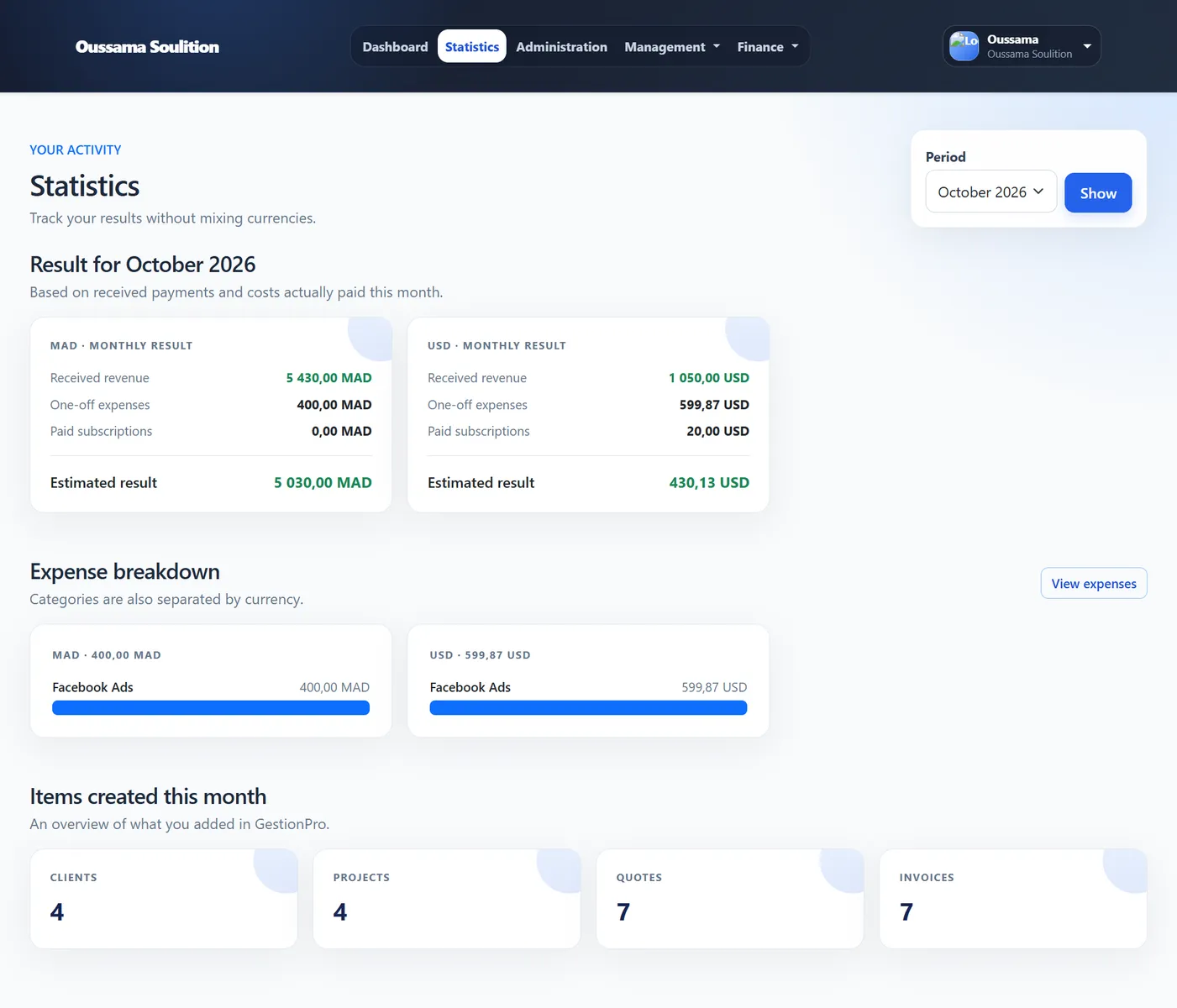Click the USD Facebook Ads progress bar
Viewport: 1177px width, 1008px height.
pos(588,708)
